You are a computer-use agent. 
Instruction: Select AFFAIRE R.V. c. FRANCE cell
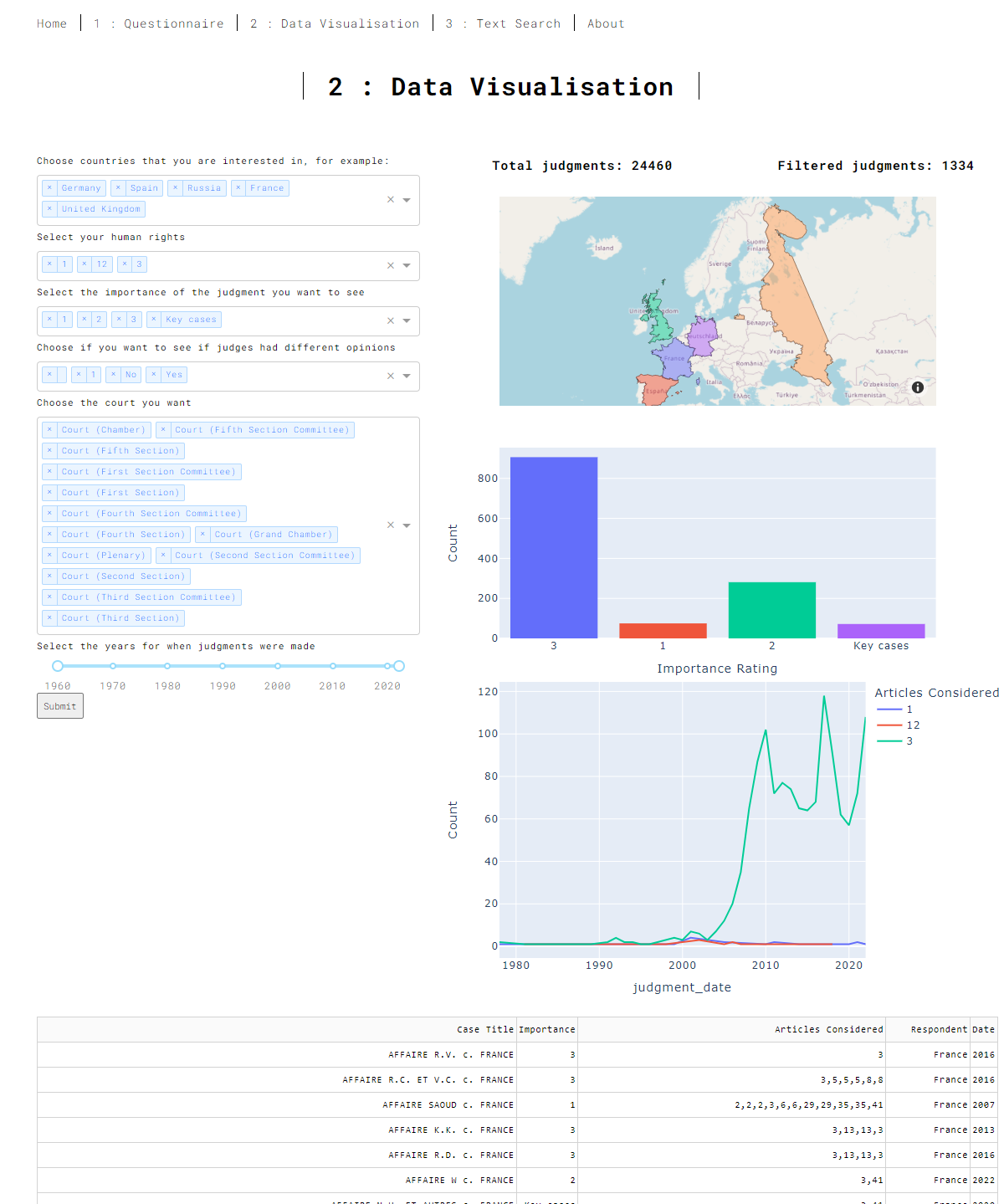point(277,1055)
